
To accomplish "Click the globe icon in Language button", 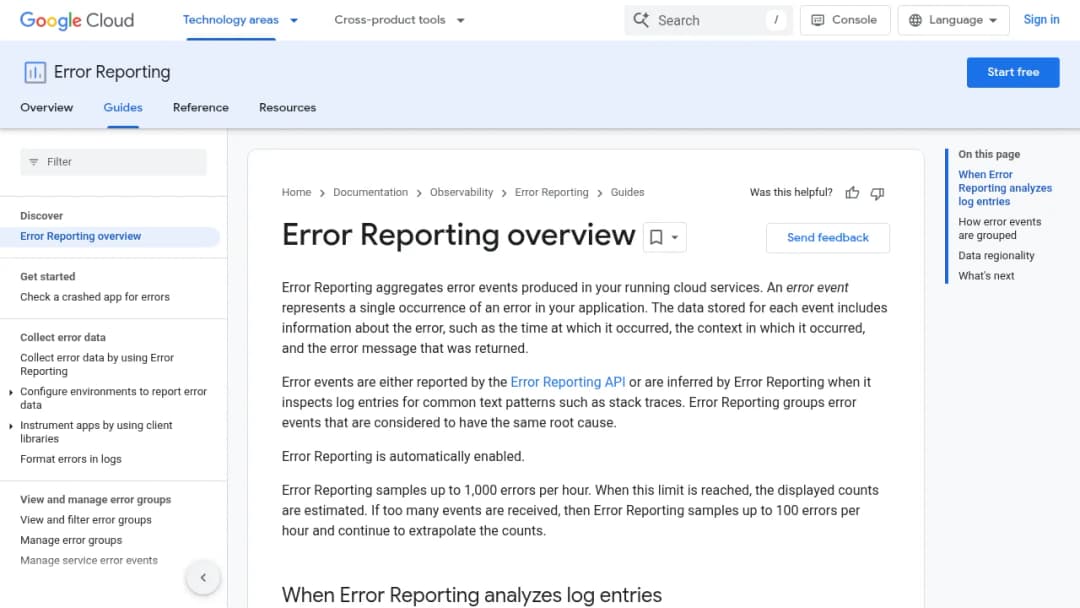I will 915,20.
